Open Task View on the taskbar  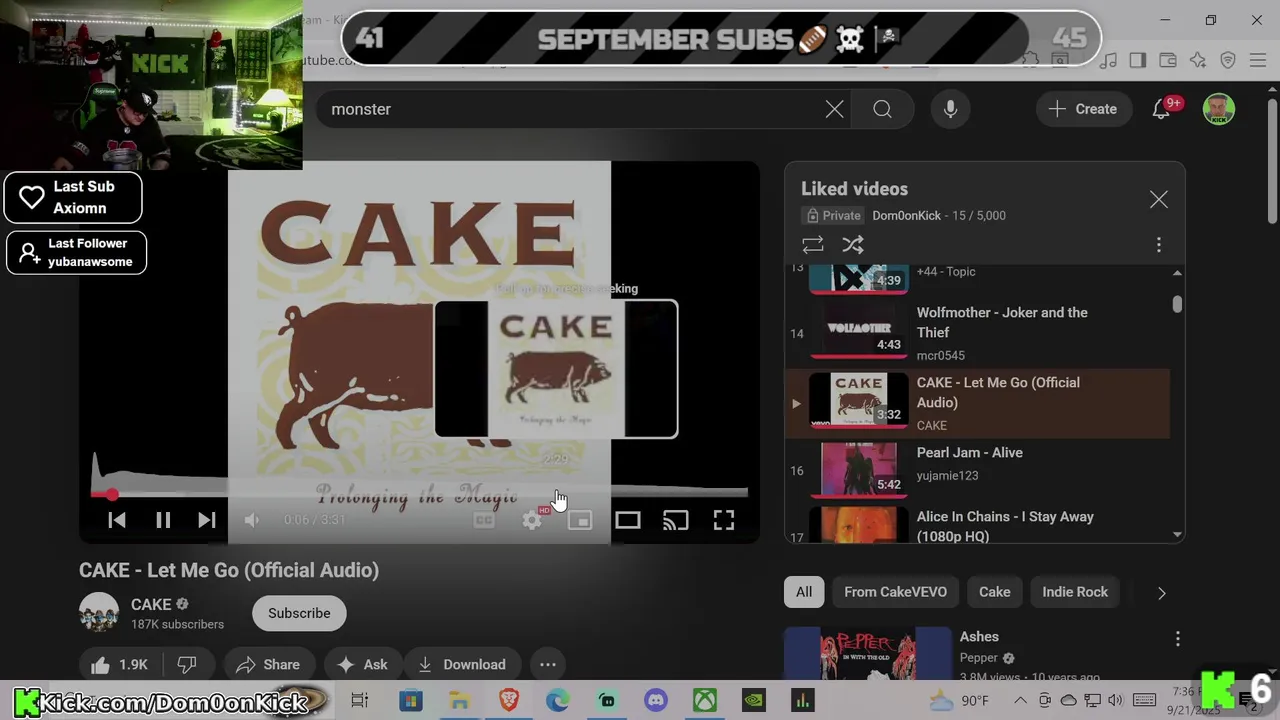pos(359,701)
